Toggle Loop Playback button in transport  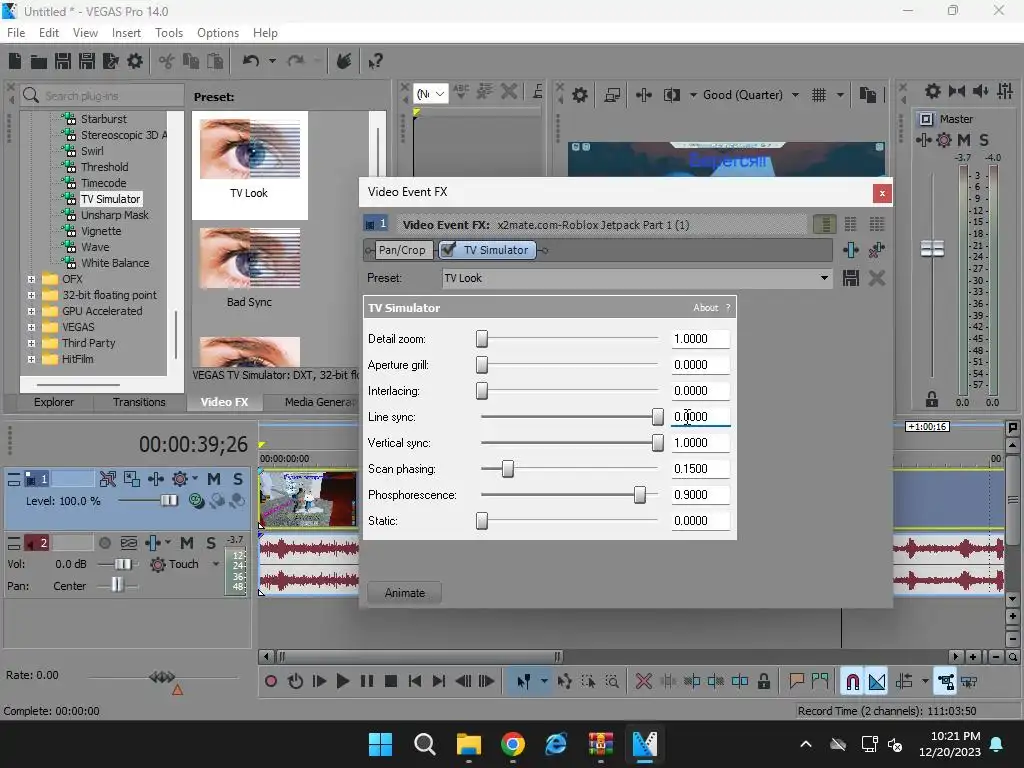pos(295,682)
